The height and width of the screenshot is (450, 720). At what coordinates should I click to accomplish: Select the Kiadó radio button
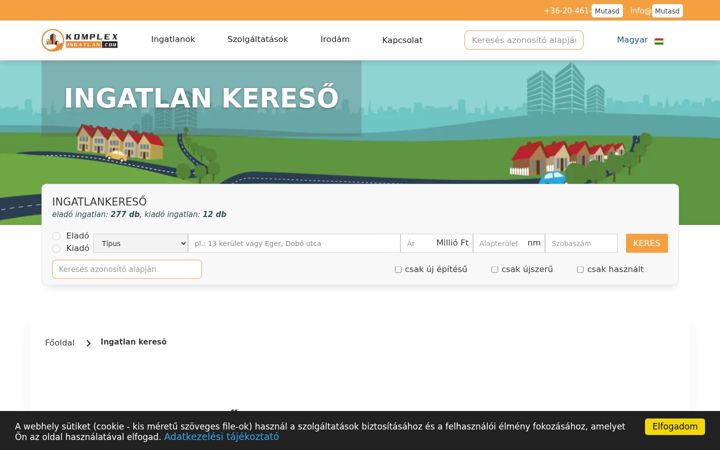[x=56, y=248]
